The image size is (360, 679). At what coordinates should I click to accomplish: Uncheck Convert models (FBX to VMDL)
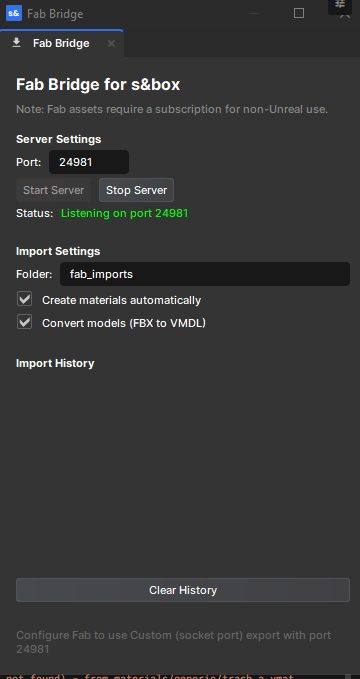click(x=24, y=322)
